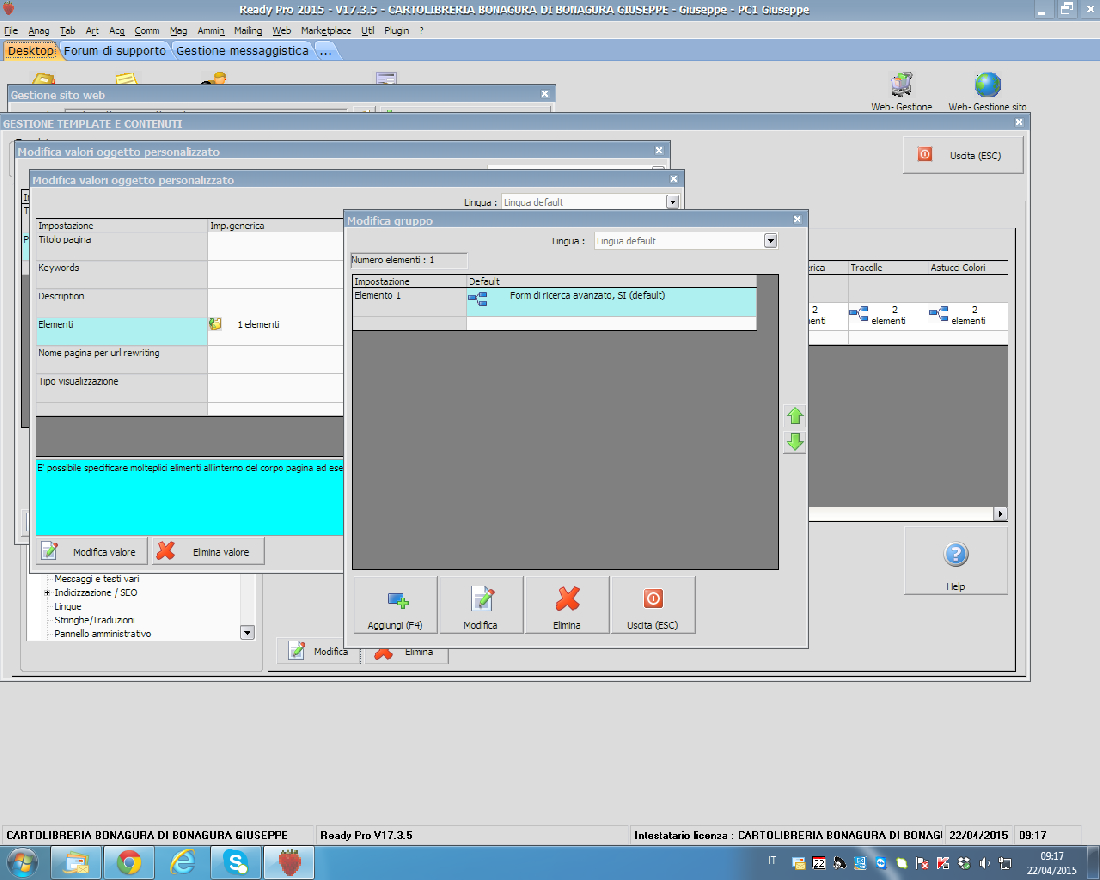The height and width of the screenshot is (880, 1100).
Task: Click the calendar '22' tray icon
Action: pos(819,863)
